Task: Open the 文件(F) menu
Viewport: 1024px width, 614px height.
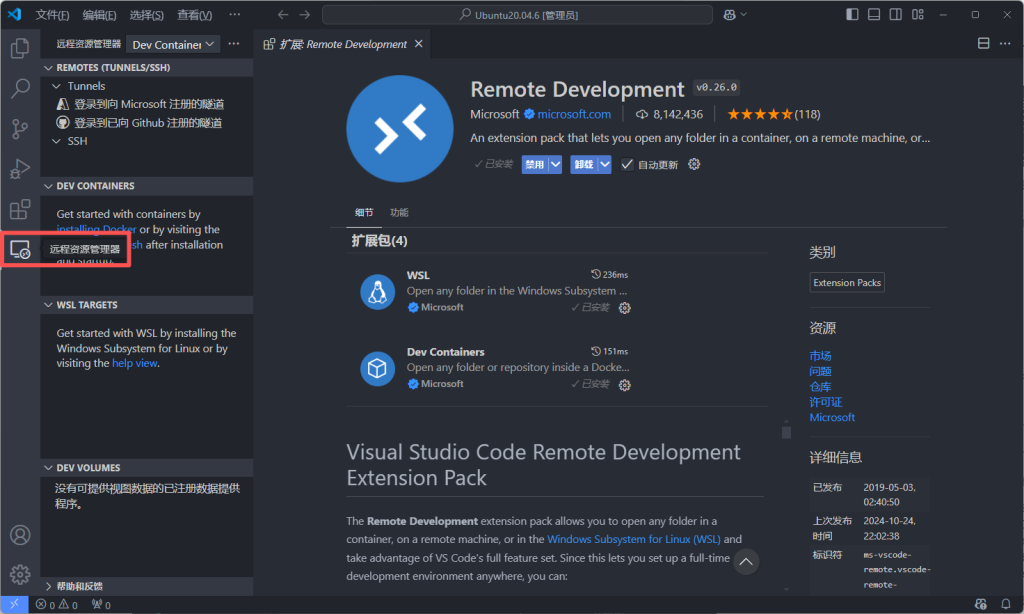Action: point(52,15)
